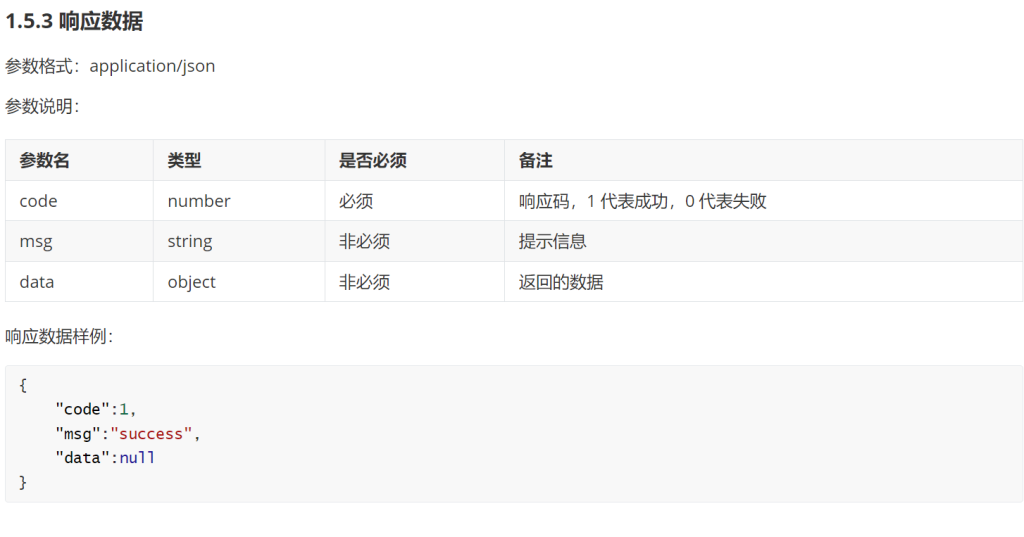Viewport: 1024px width, 537px height.
Task: Click the "null" value in the JSON sample
Action: [x=137, y=458]
